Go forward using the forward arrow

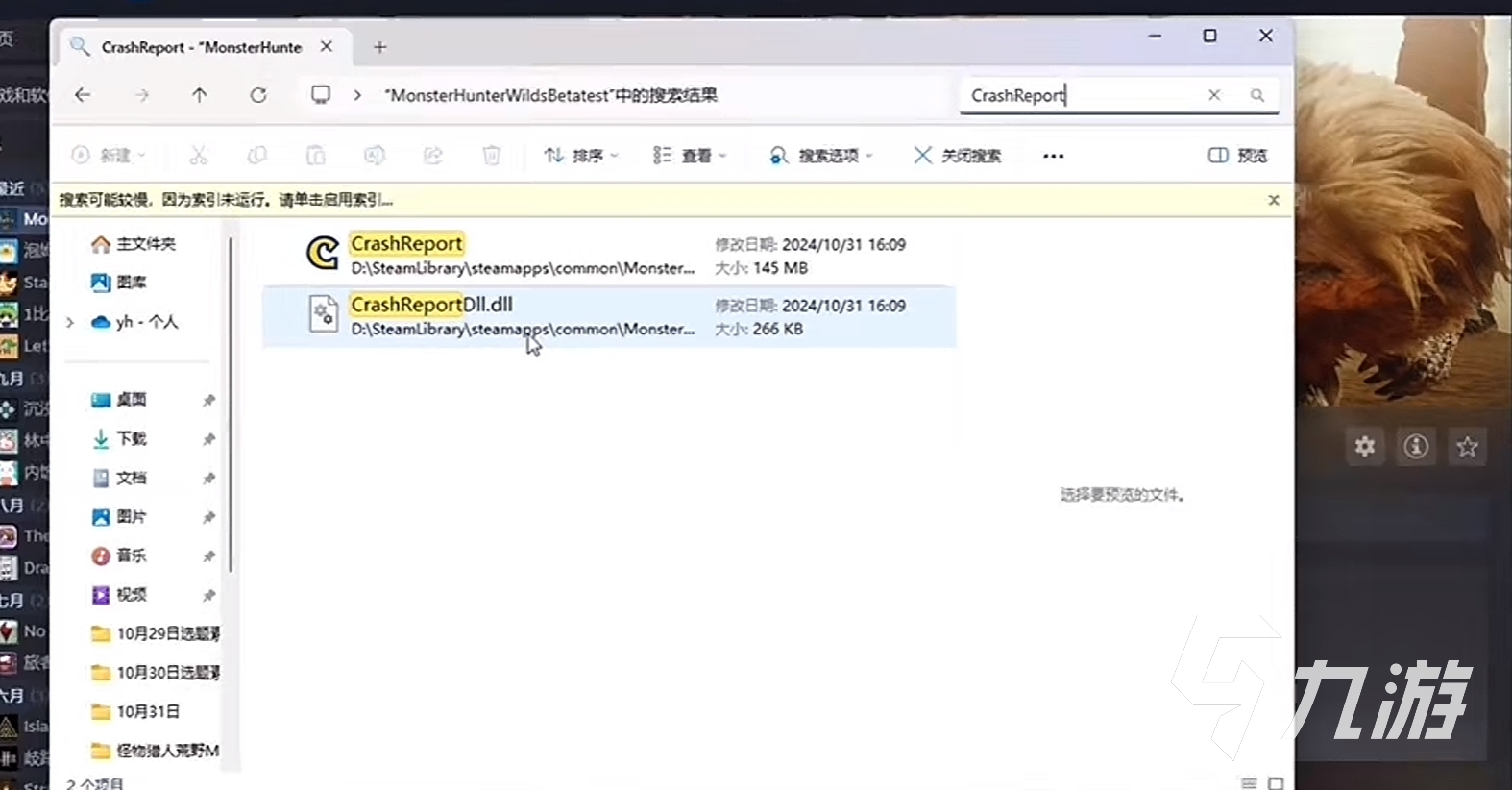(142, 95)
